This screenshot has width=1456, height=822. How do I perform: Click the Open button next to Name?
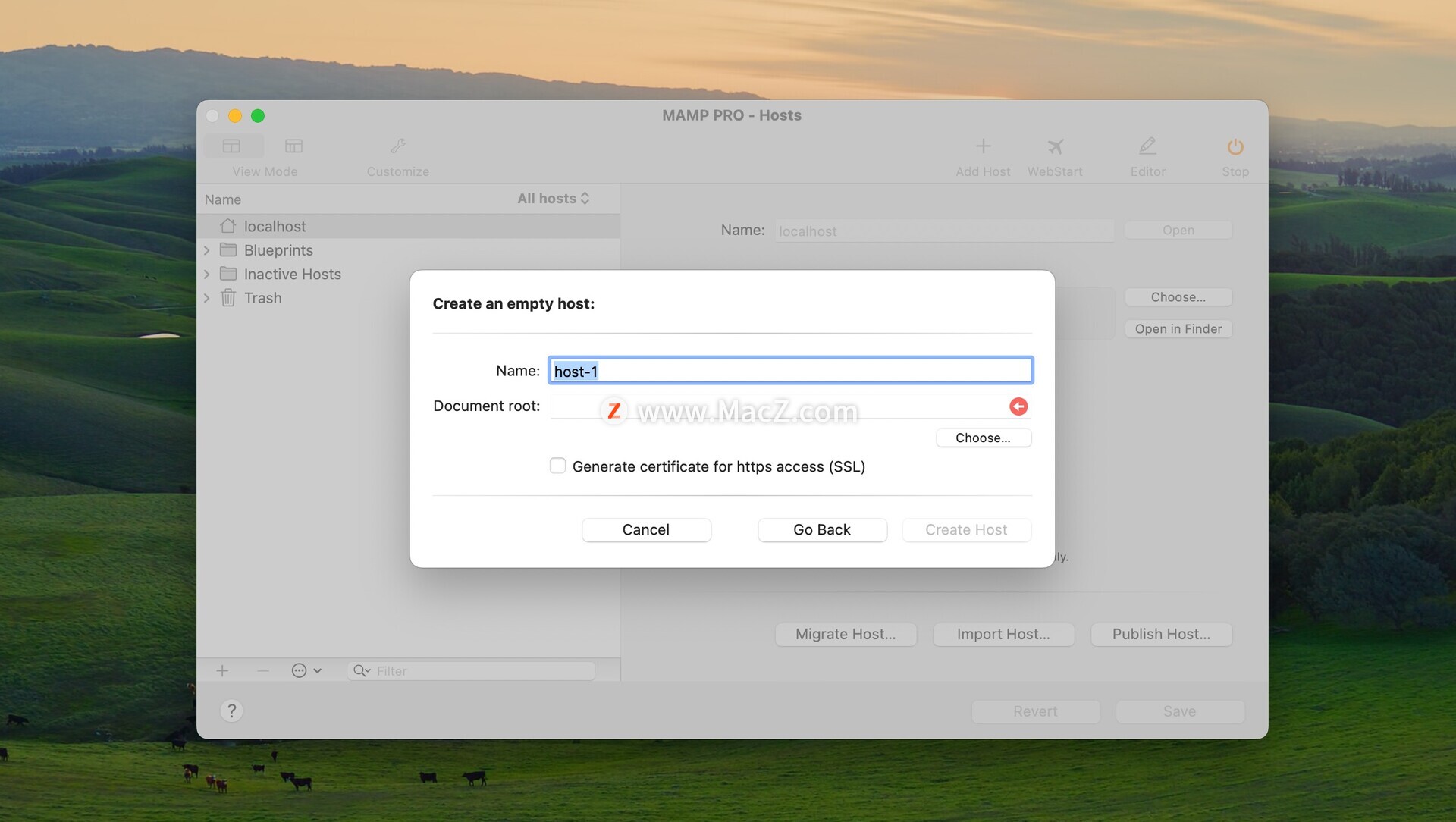click(x=1178, y=230)
